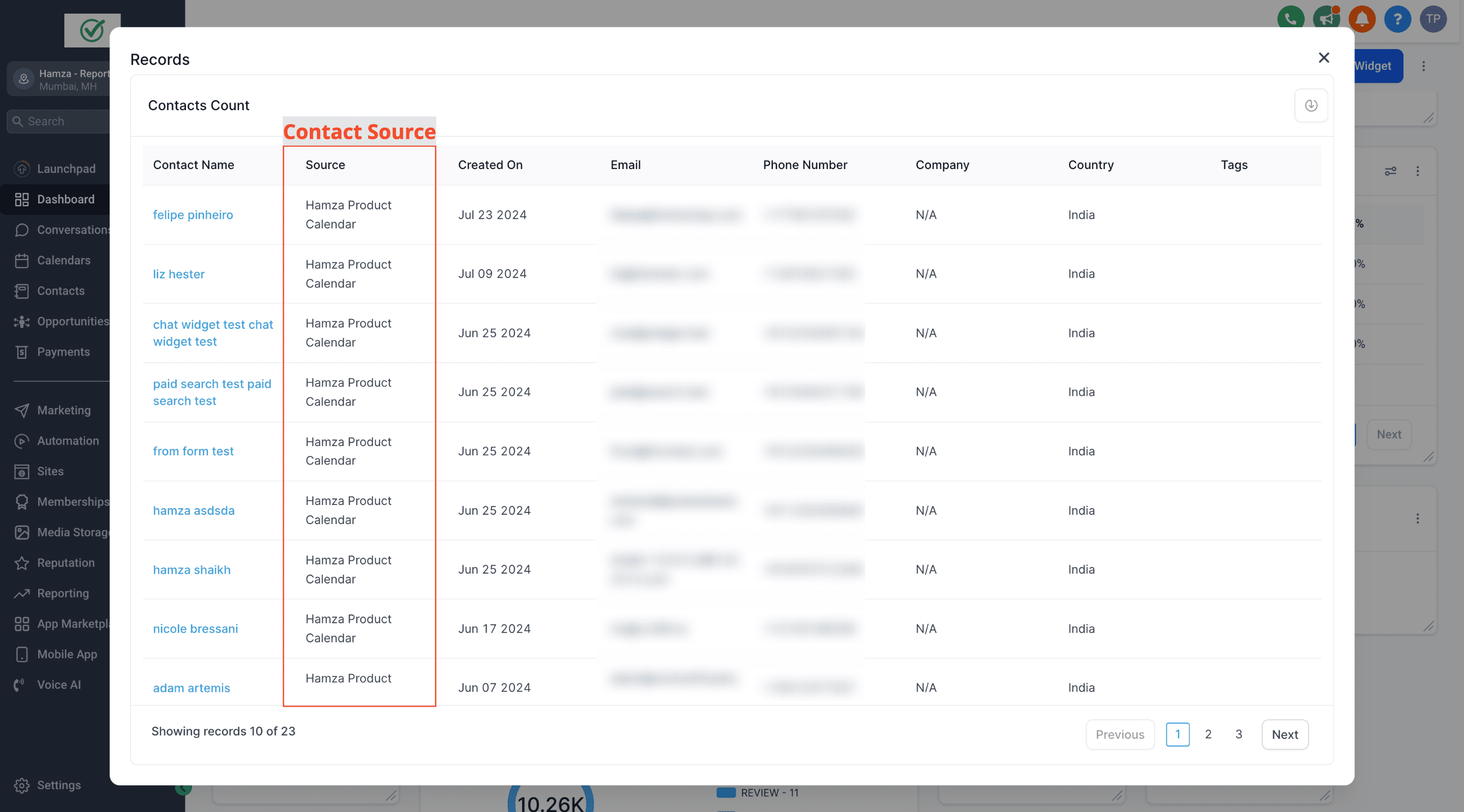Screen dimensions: 1464x812
Task: Open nicole bressani contact
Action: coord(195,628)
